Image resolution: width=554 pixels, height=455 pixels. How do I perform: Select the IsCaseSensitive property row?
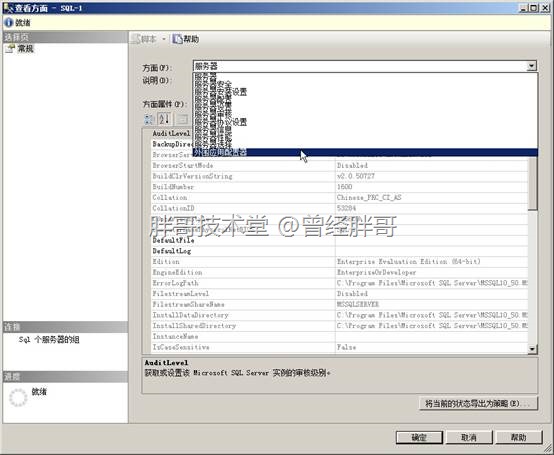[340, 347]
